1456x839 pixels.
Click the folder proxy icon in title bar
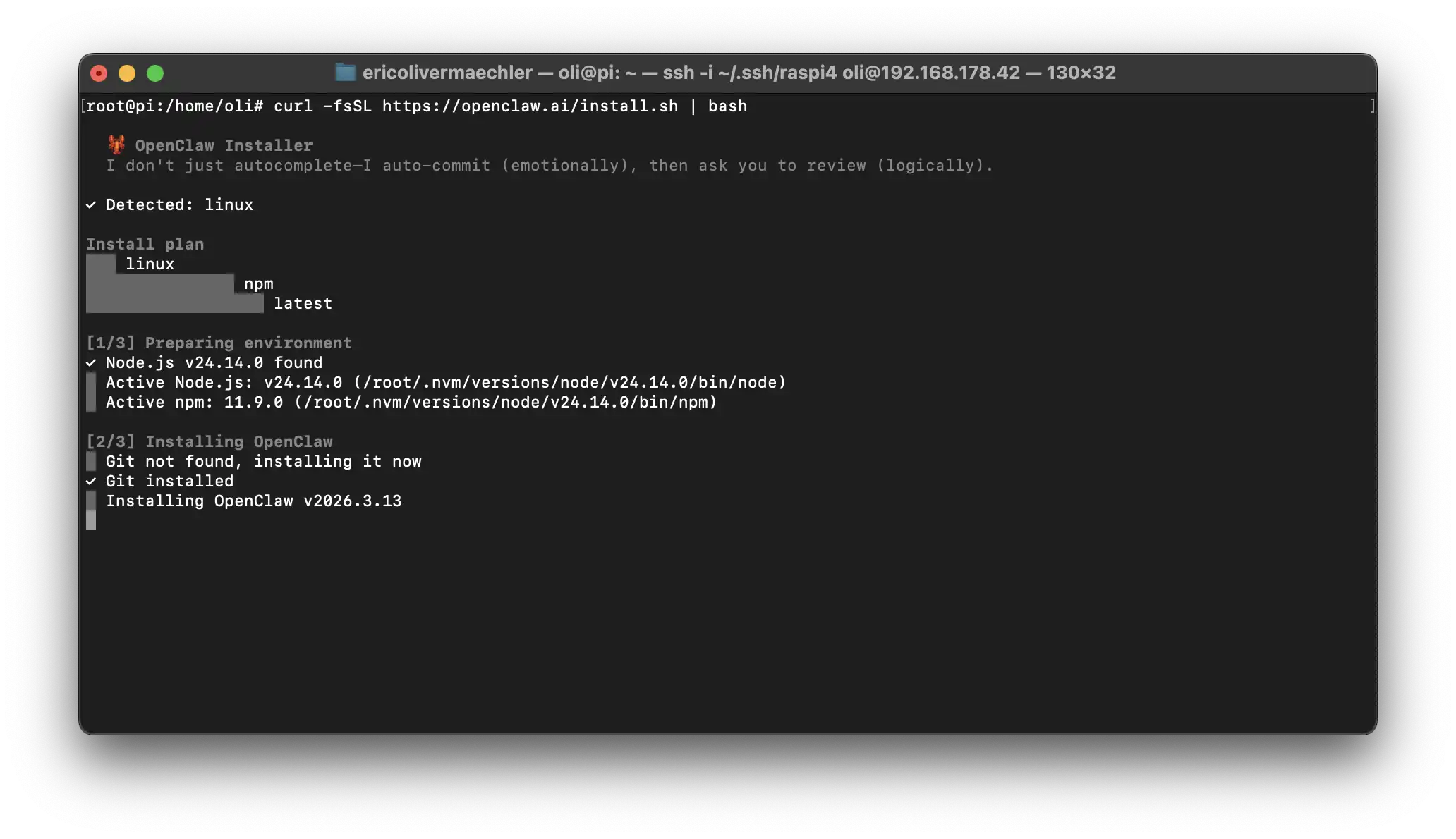[345, 72]
